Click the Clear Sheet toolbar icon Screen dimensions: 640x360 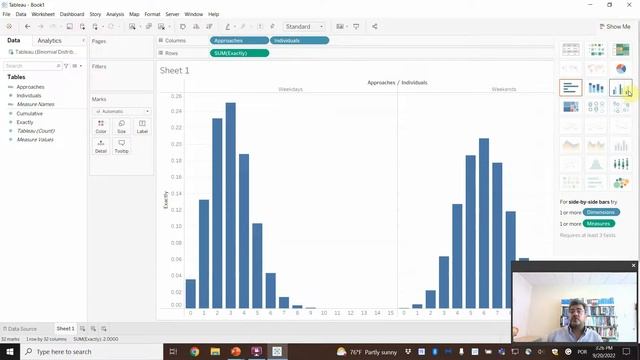(162, 27)
